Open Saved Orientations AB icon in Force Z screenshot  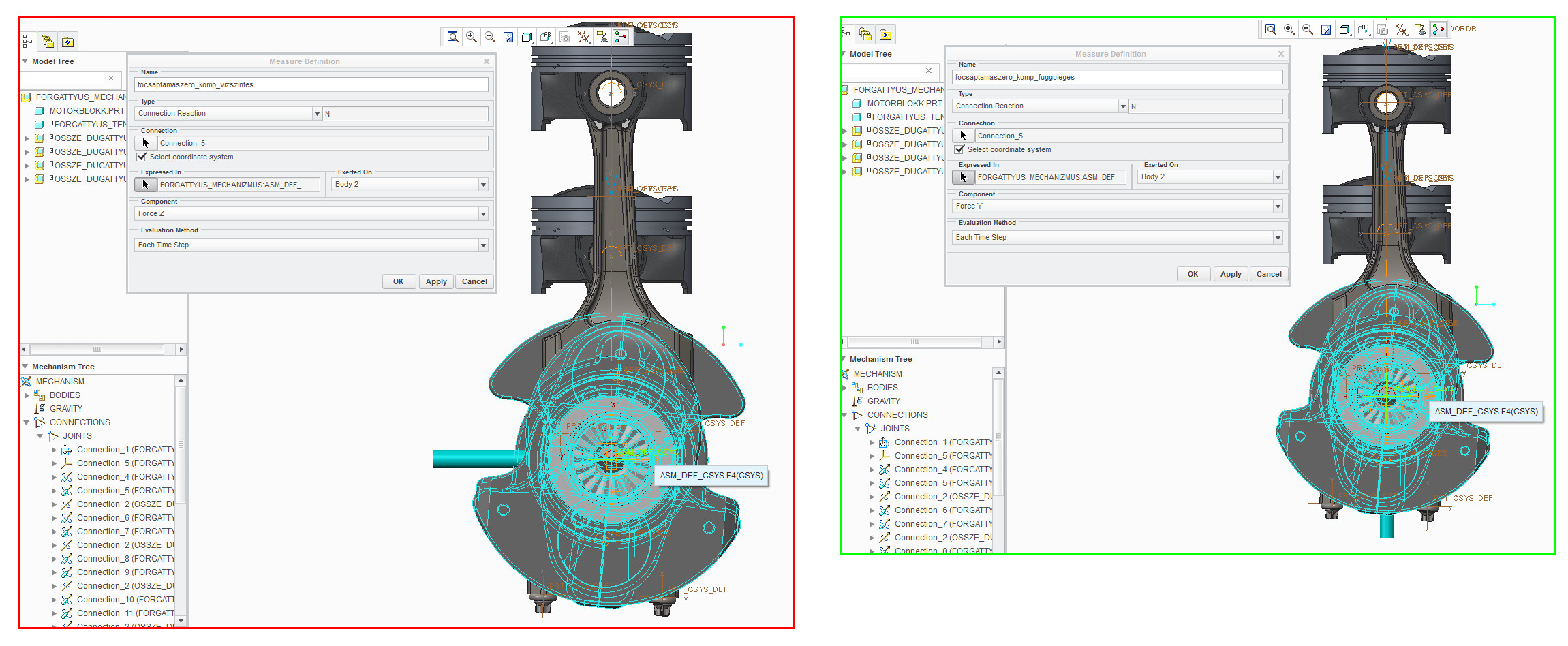click(546, 37)
